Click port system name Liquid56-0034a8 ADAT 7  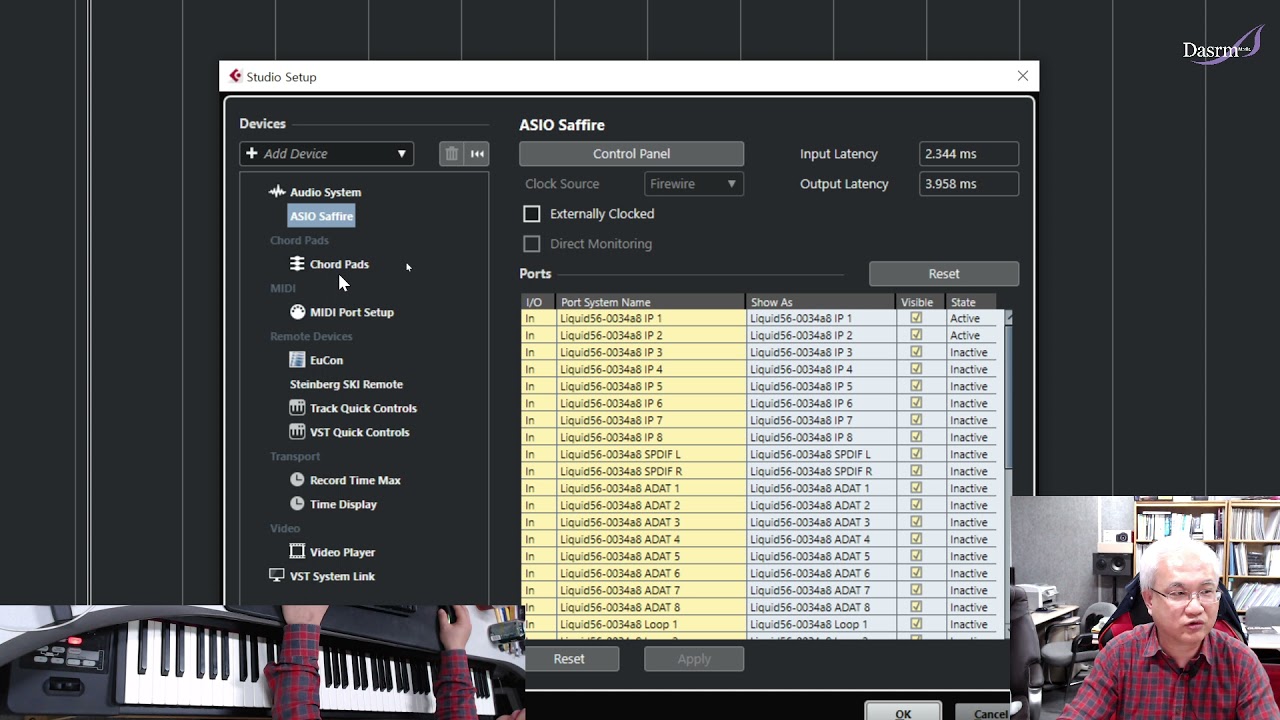651,590
